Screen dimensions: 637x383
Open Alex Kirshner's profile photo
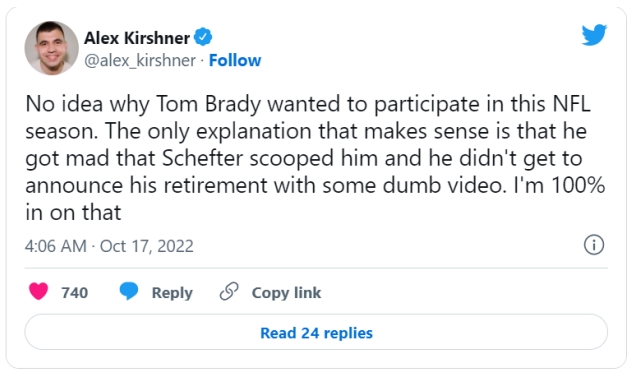click(x=52, y=48)
